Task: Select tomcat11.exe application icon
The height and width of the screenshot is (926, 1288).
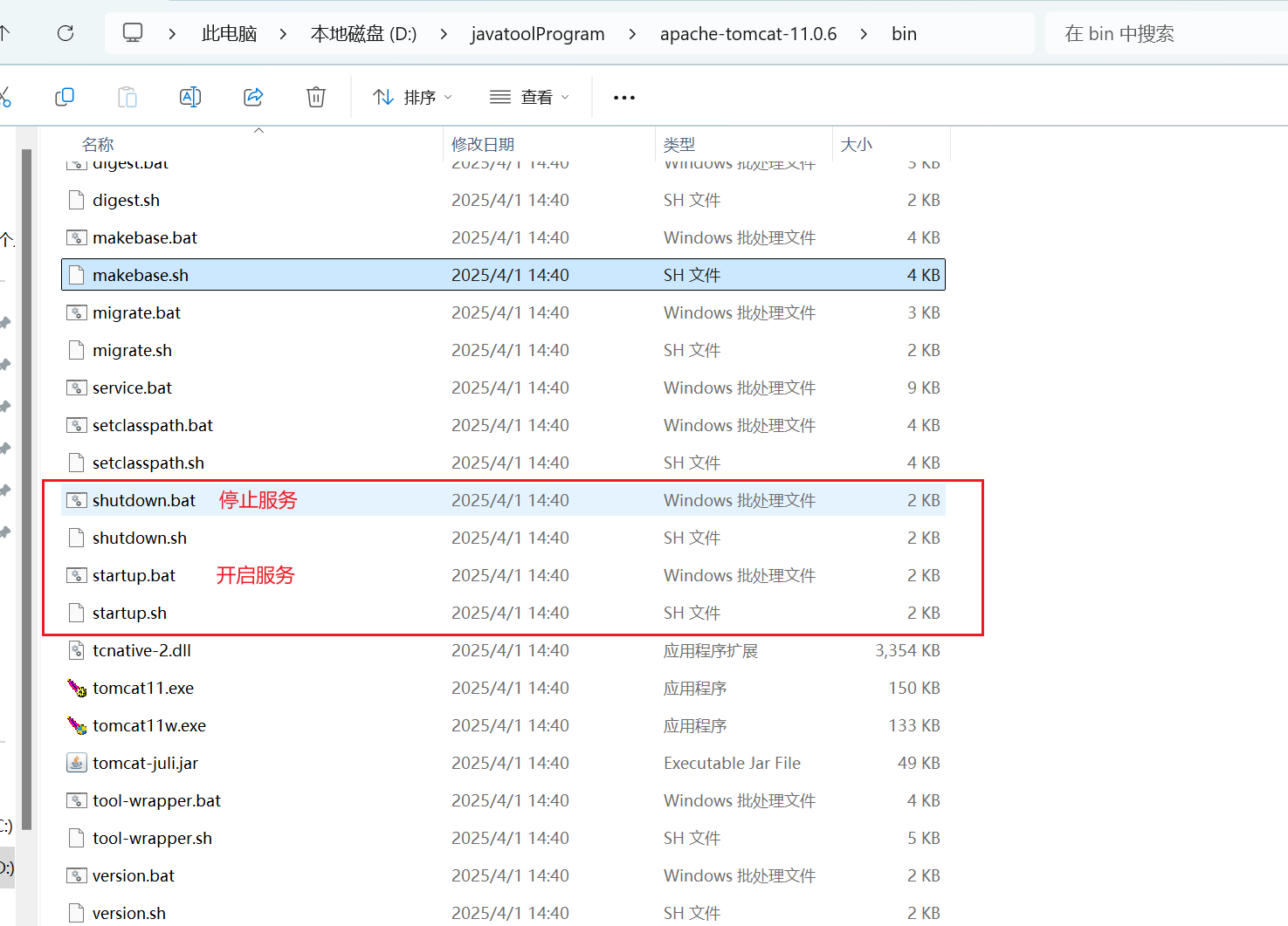Action: coord(77,688)
